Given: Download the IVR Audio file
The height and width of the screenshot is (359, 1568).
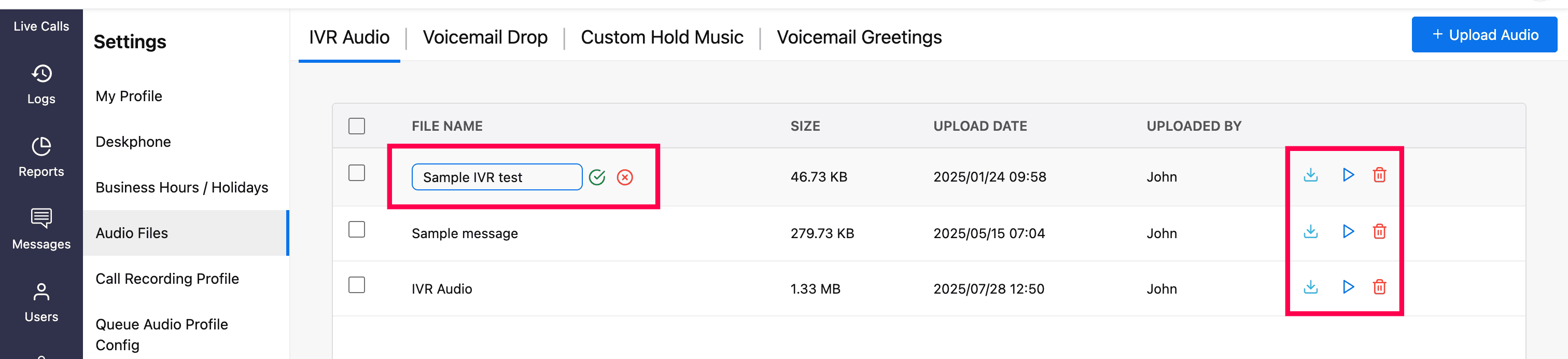Looking at the screenshot, I should click(x=1310, y=287).
